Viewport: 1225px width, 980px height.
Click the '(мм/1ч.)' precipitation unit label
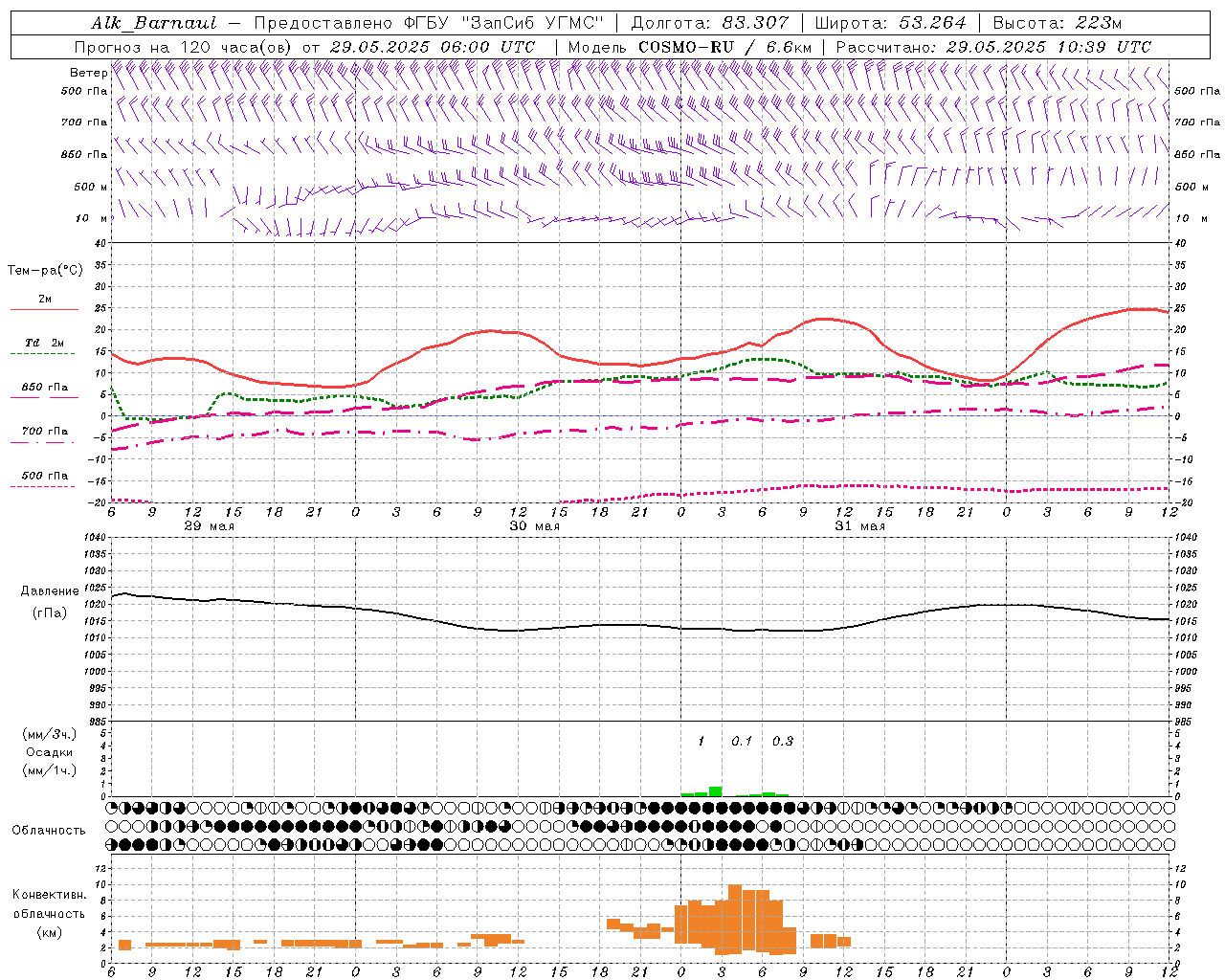tap(49, 770)
